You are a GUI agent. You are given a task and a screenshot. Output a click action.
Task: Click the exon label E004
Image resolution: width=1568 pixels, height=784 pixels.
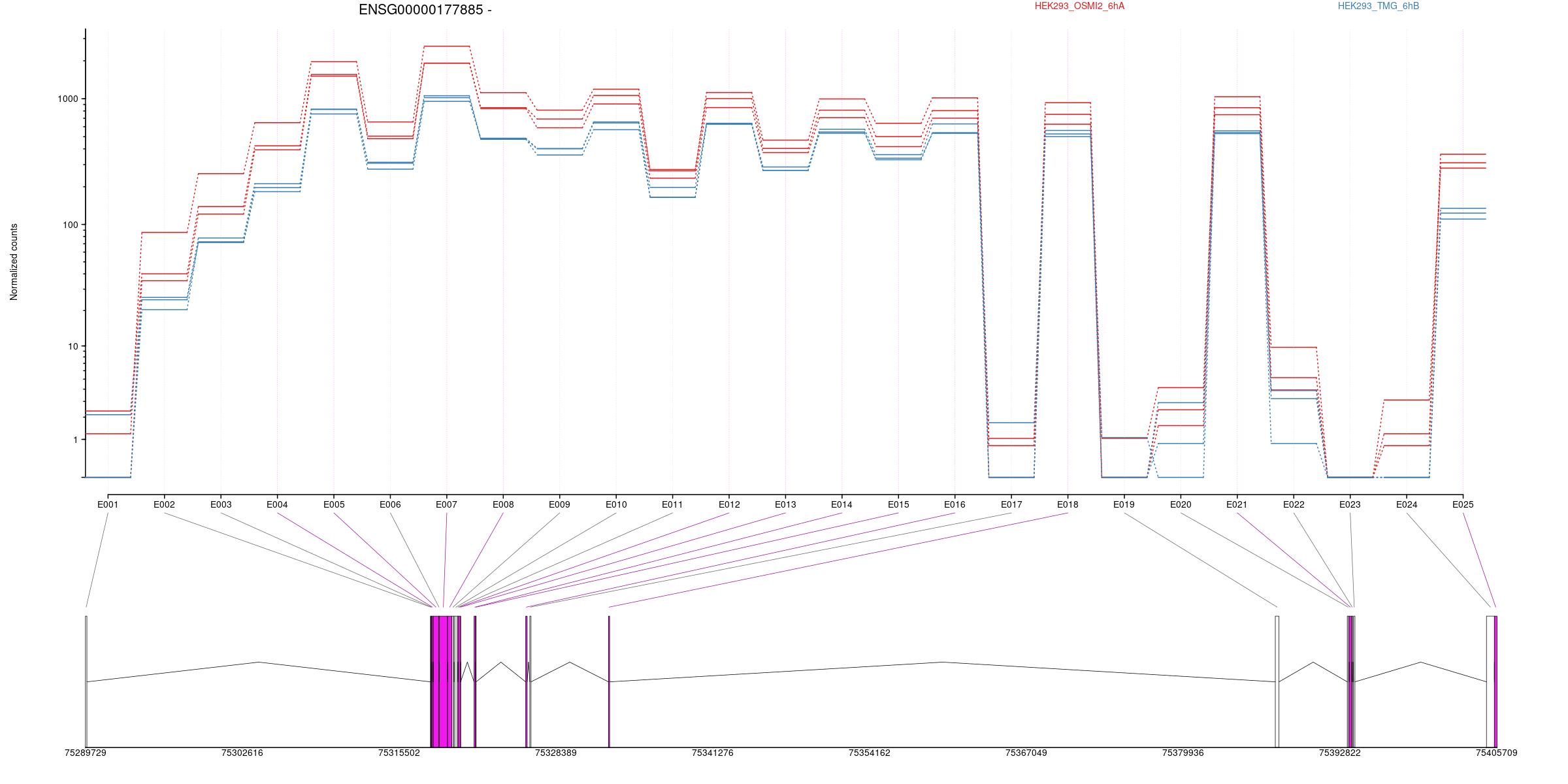coord(277,504)
